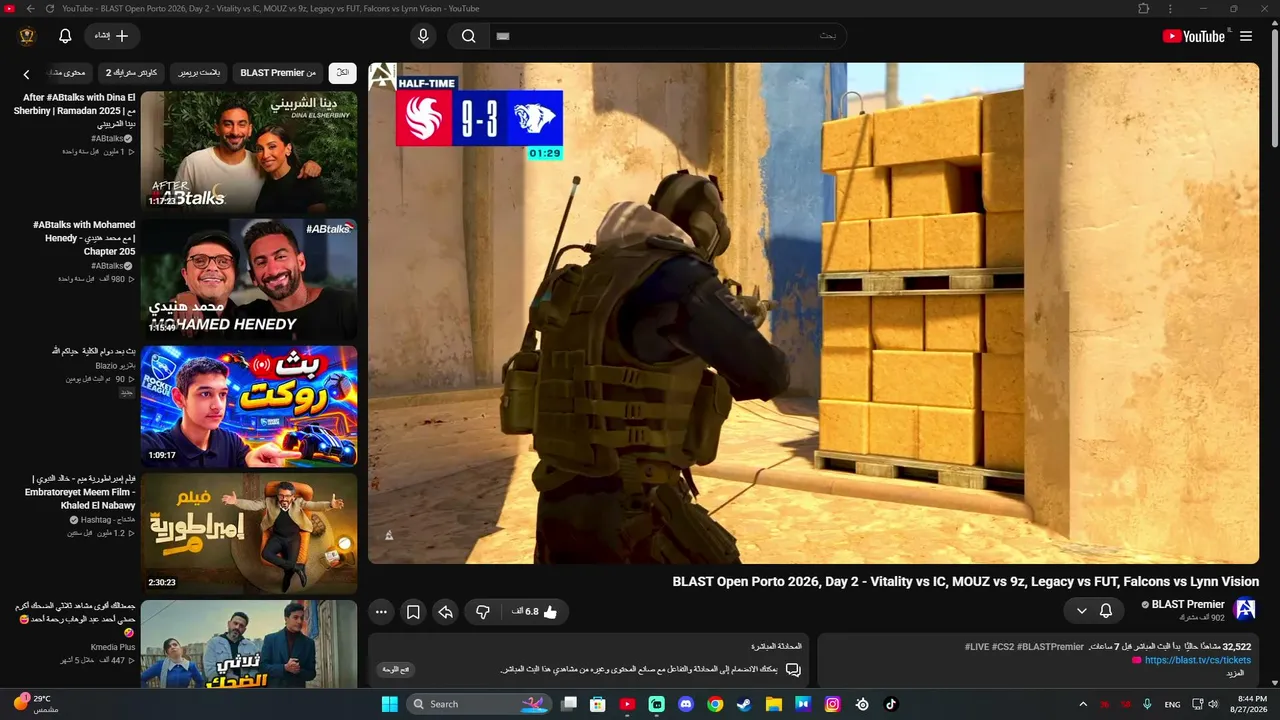
Task: Open the live chat panel button
Action: (397, 669)
